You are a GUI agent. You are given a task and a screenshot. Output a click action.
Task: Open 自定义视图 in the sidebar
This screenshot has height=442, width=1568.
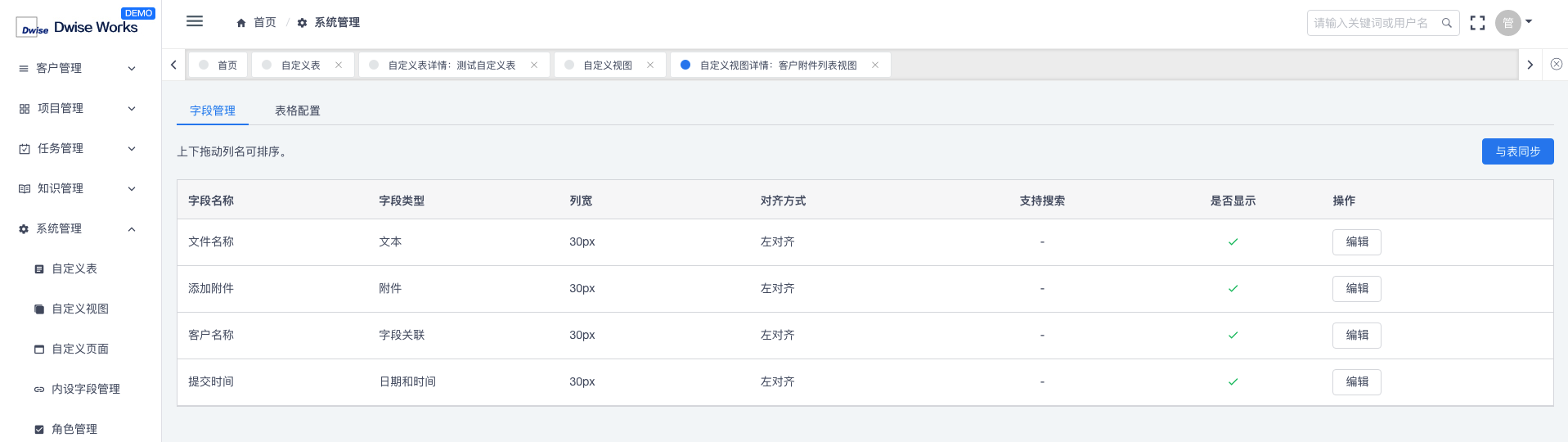[x=80, y=309]
